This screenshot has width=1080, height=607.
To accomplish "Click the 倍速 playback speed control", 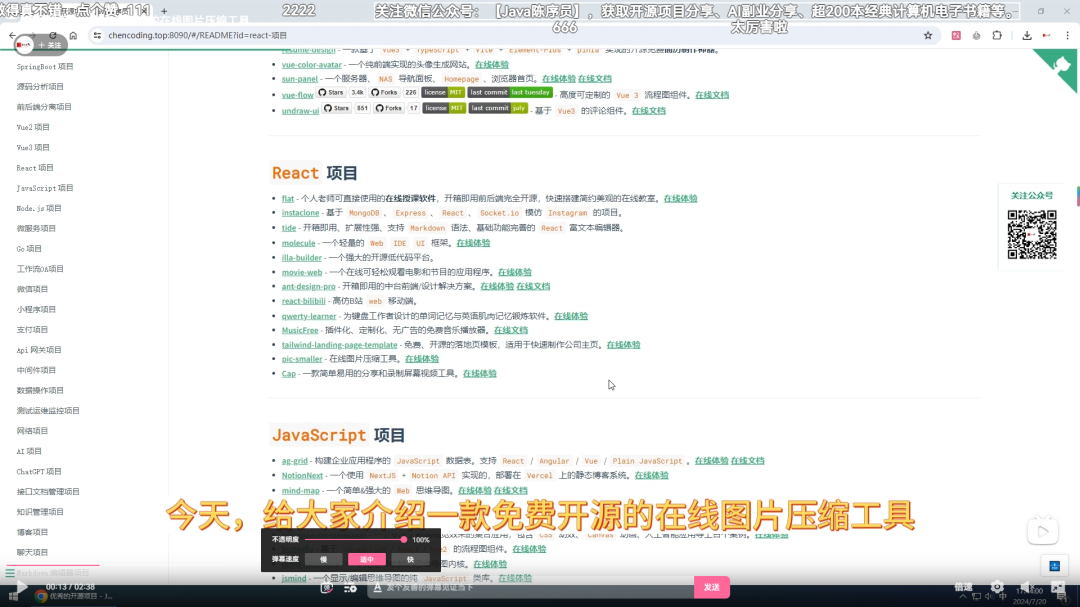I will (963, 587).
